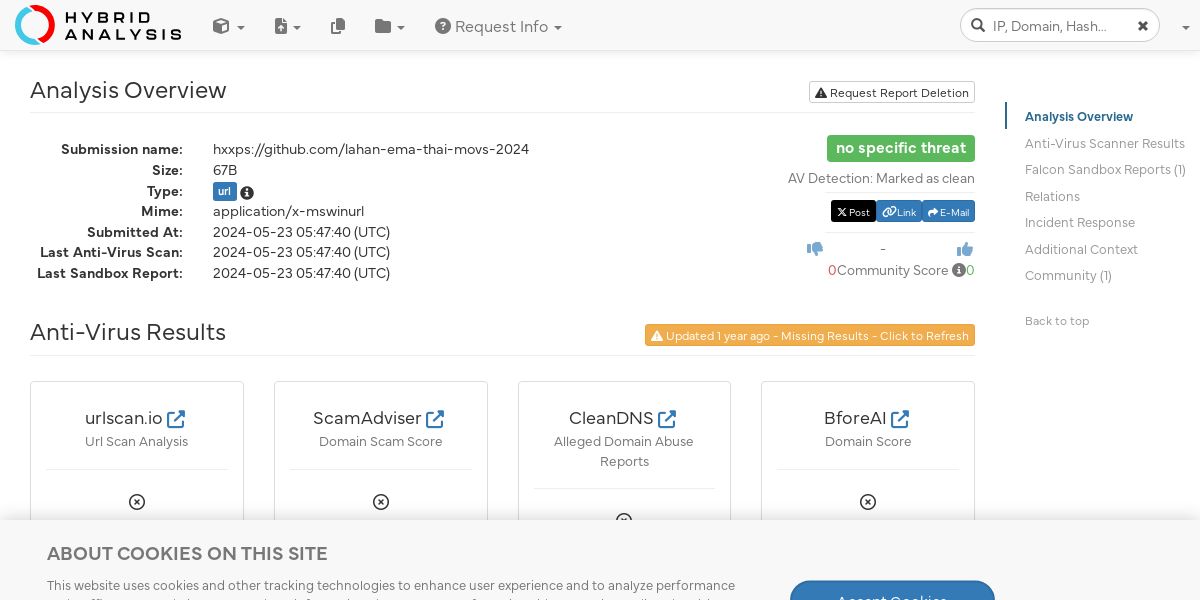Go to Analysis Overview sidebar section
Screen dimensions: 1200x600
pos(1079,117)
